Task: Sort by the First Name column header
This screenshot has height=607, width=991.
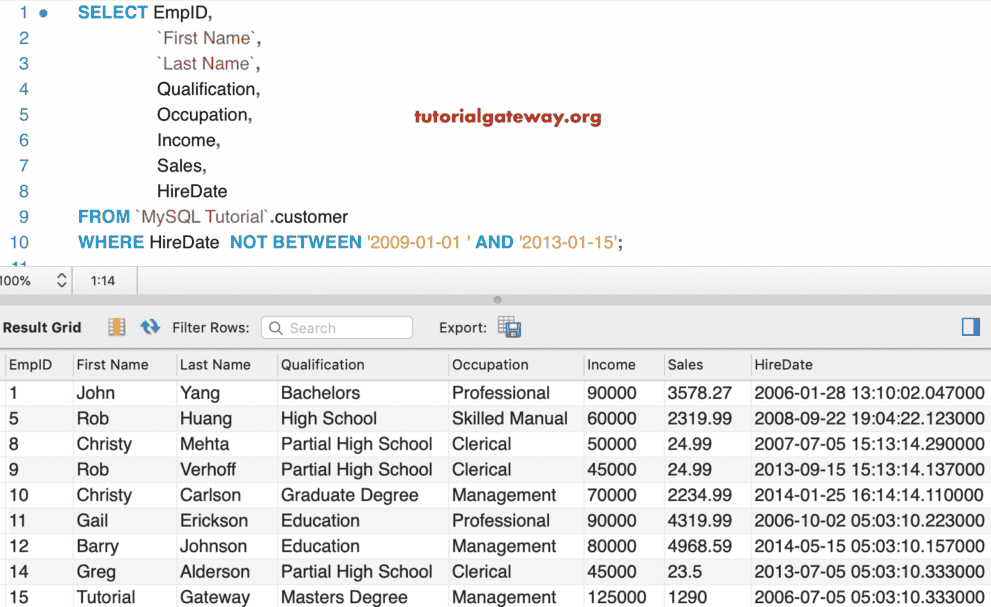Action: click(112, 365)
